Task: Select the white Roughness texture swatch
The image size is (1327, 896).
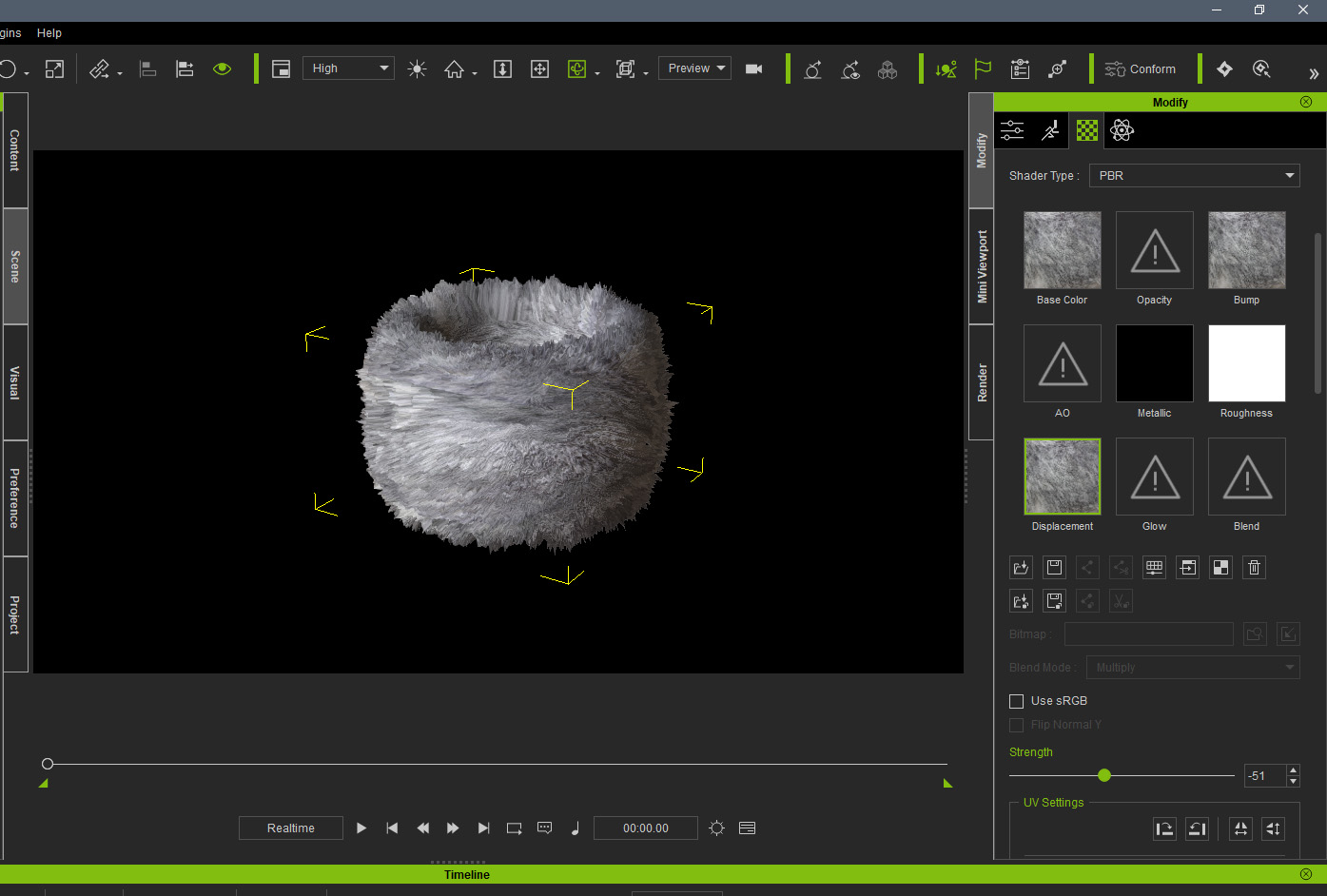Action: pyautogui.click(x=1246, y=363)
